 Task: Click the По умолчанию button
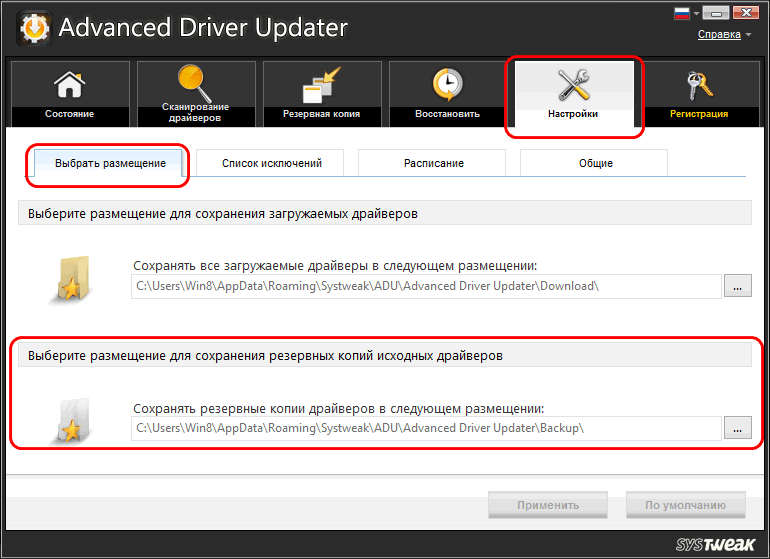tap(686, 505)
